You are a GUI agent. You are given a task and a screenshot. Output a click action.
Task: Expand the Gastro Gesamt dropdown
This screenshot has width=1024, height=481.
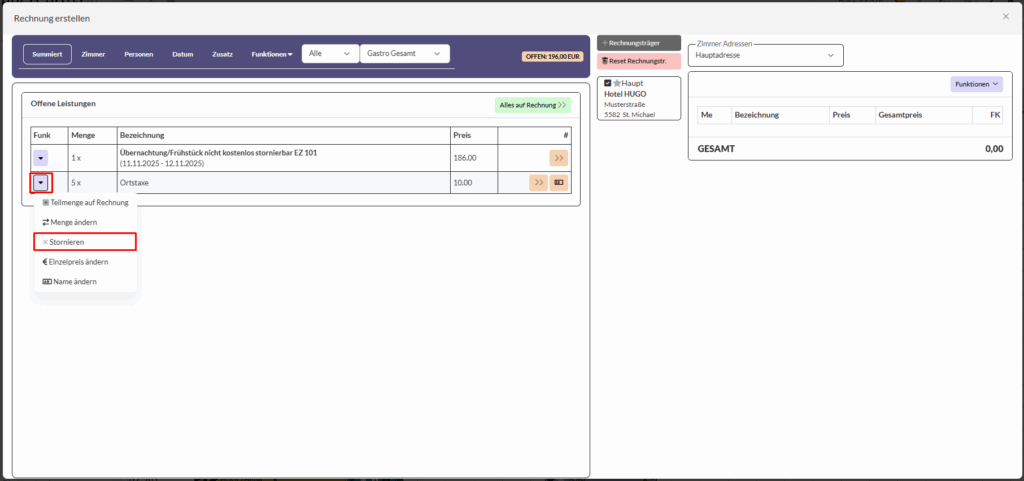coord(403,54)
